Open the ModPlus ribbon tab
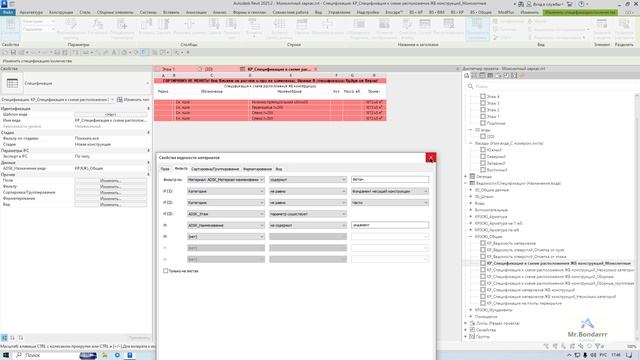Viewport: 640px width, 360px height. (506, 12)
